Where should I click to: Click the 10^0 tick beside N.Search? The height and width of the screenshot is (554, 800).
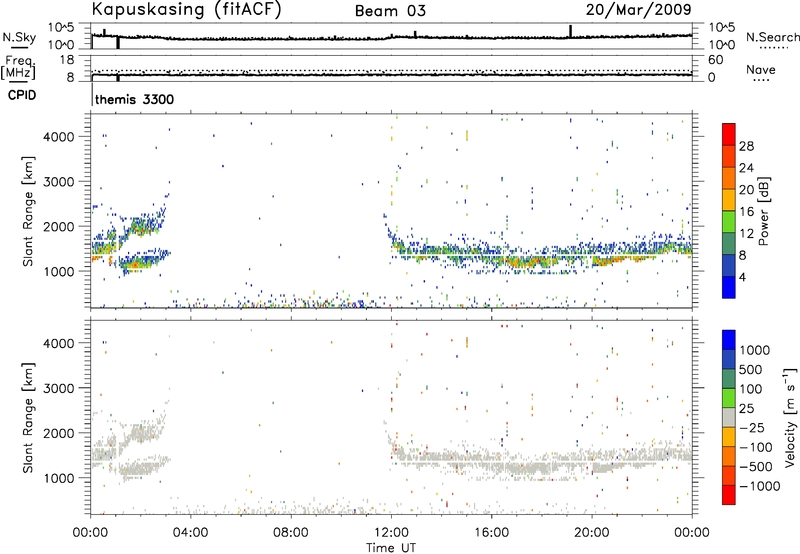pos(722,45)
